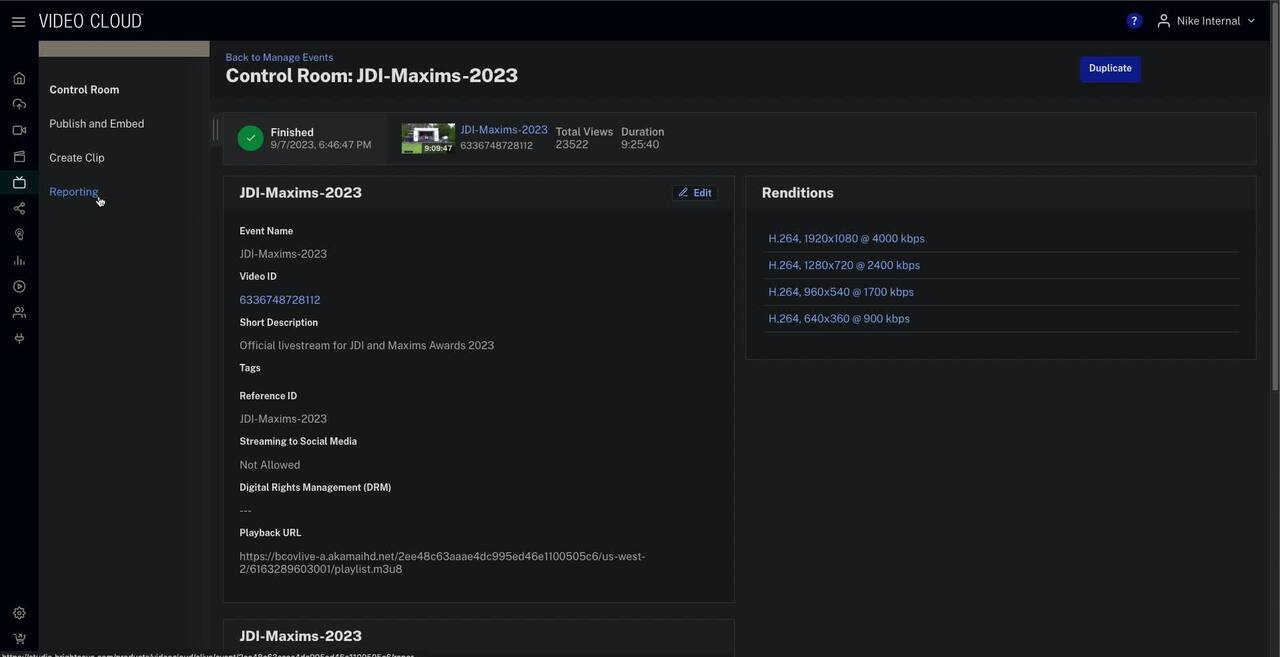Click the Duplicate button
Viewport: 1280px width, 657px height.
[1110, 69]
